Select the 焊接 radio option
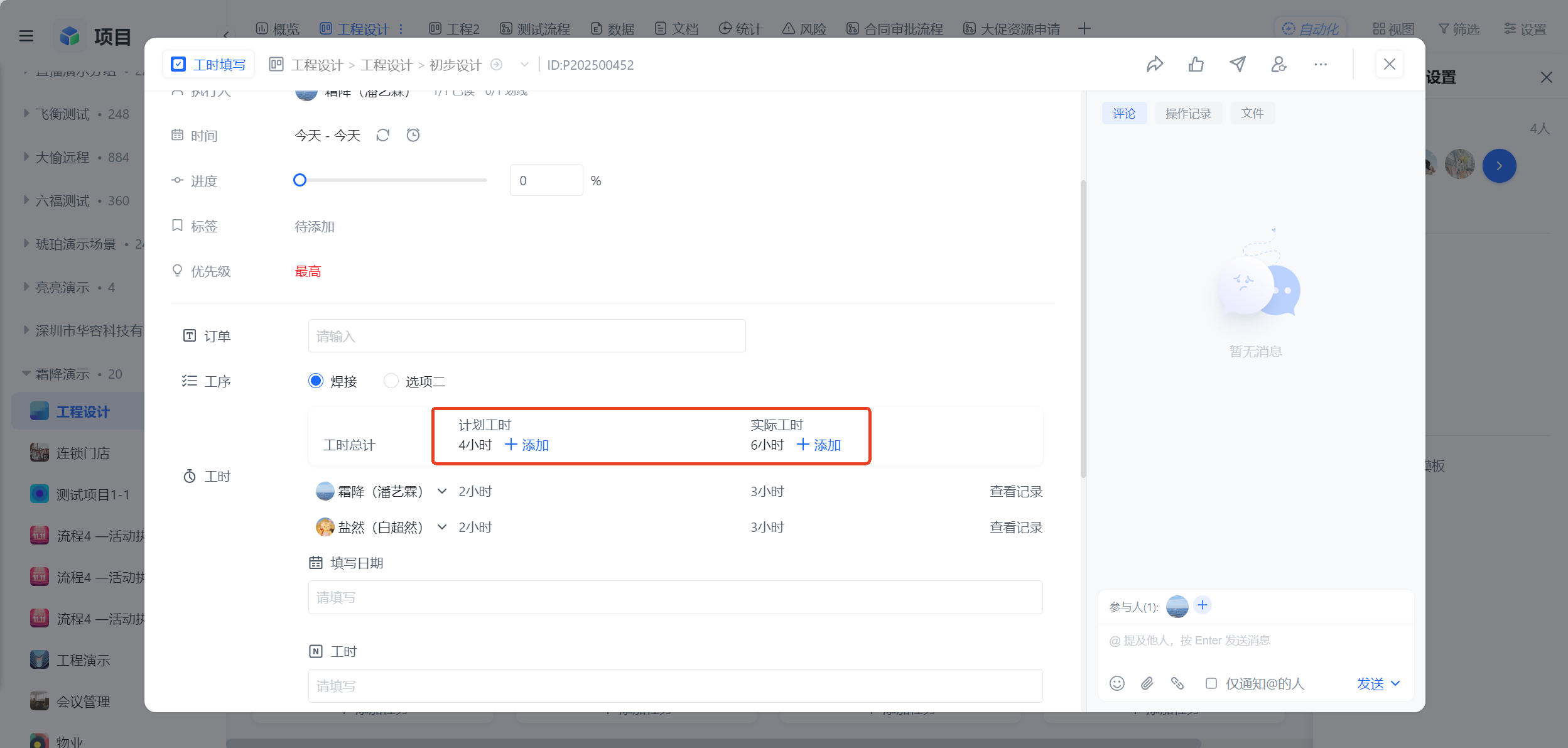 coord(316,381)
